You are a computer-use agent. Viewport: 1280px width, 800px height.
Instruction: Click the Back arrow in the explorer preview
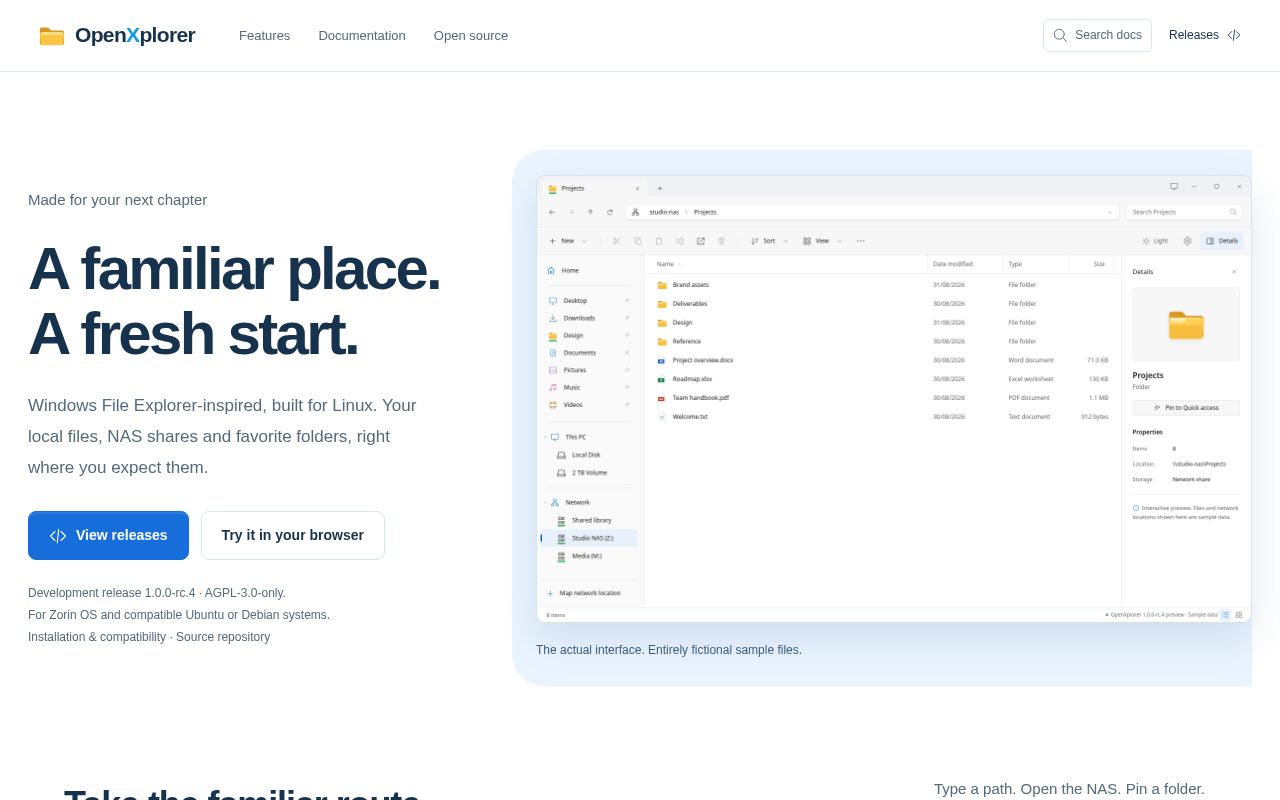click(x=552, y=212)
